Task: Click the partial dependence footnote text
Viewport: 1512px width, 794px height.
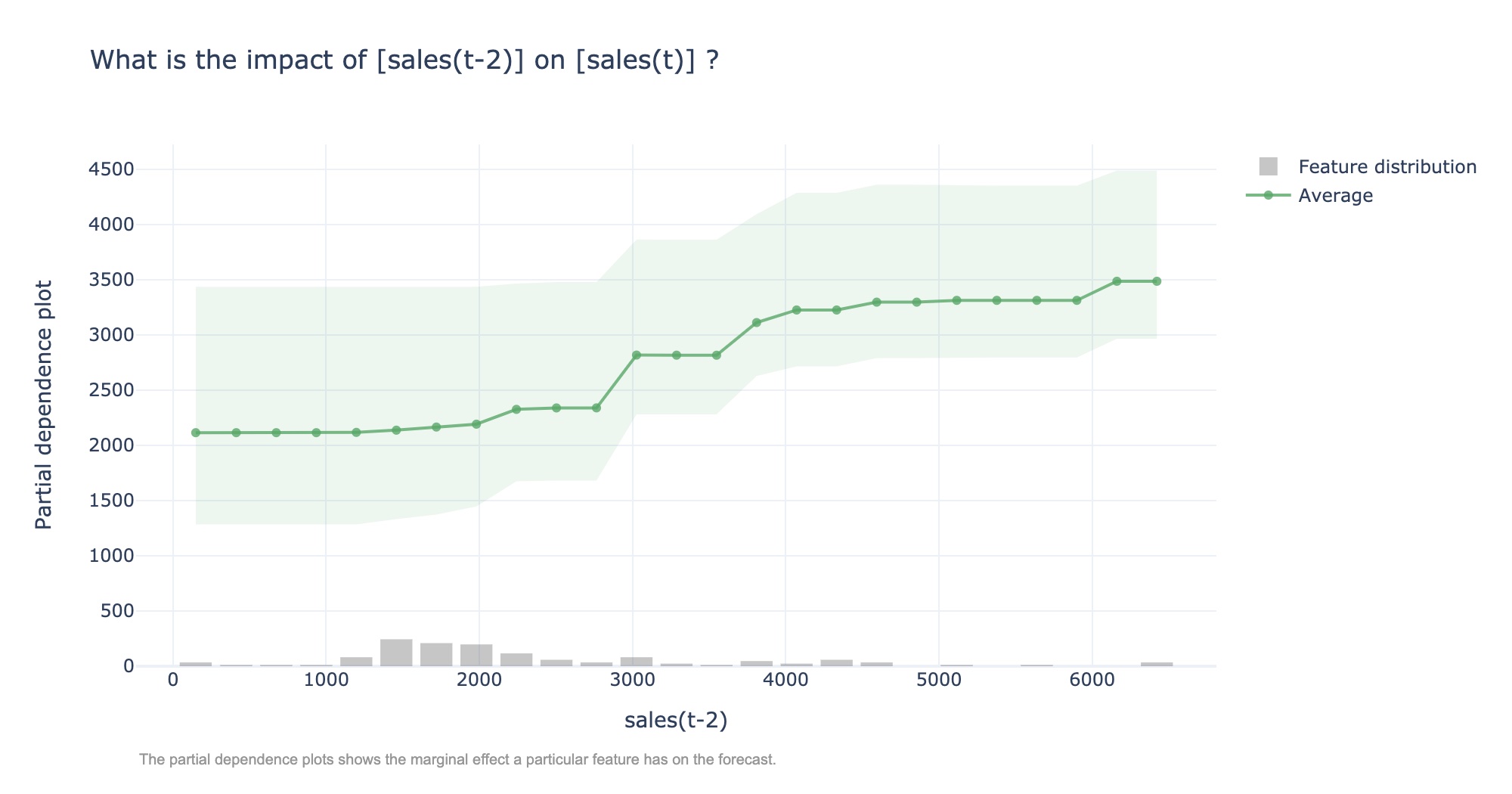Action: tap(458, 759)
